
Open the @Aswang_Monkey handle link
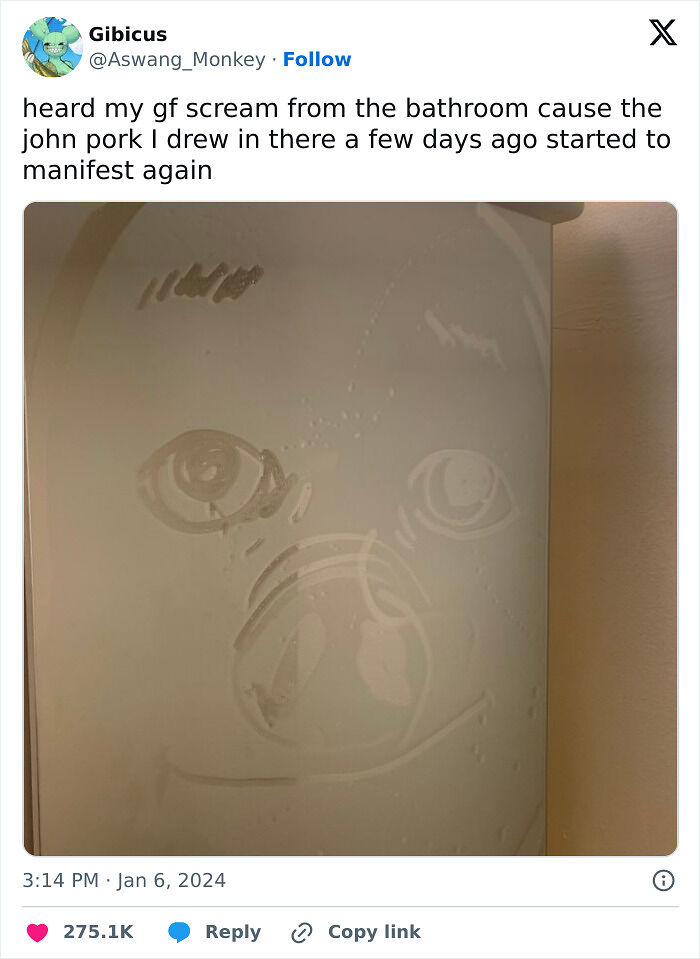point(177,60)
